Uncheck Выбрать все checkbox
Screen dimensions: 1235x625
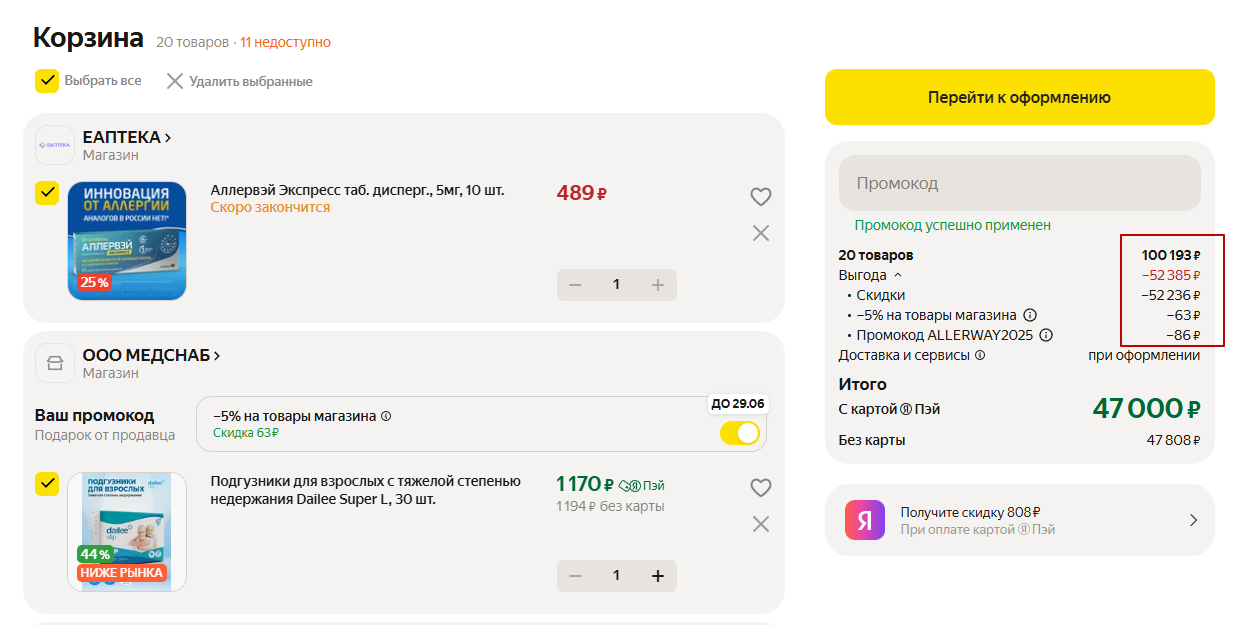tap(47, 81)
